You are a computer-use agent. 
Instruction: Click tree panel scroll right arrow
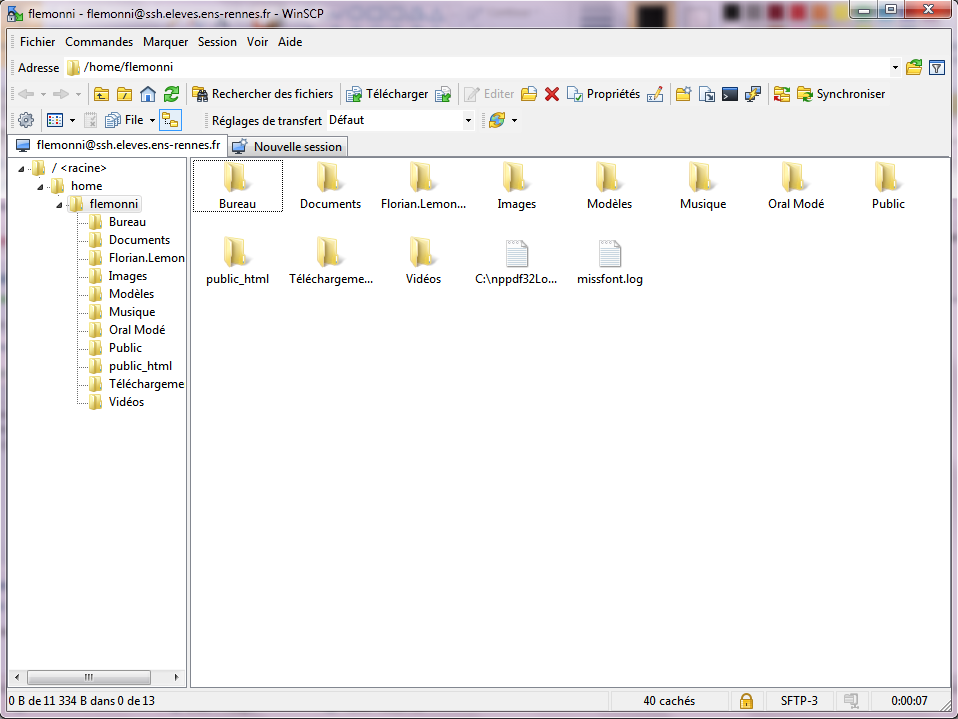tap(177, 677)
